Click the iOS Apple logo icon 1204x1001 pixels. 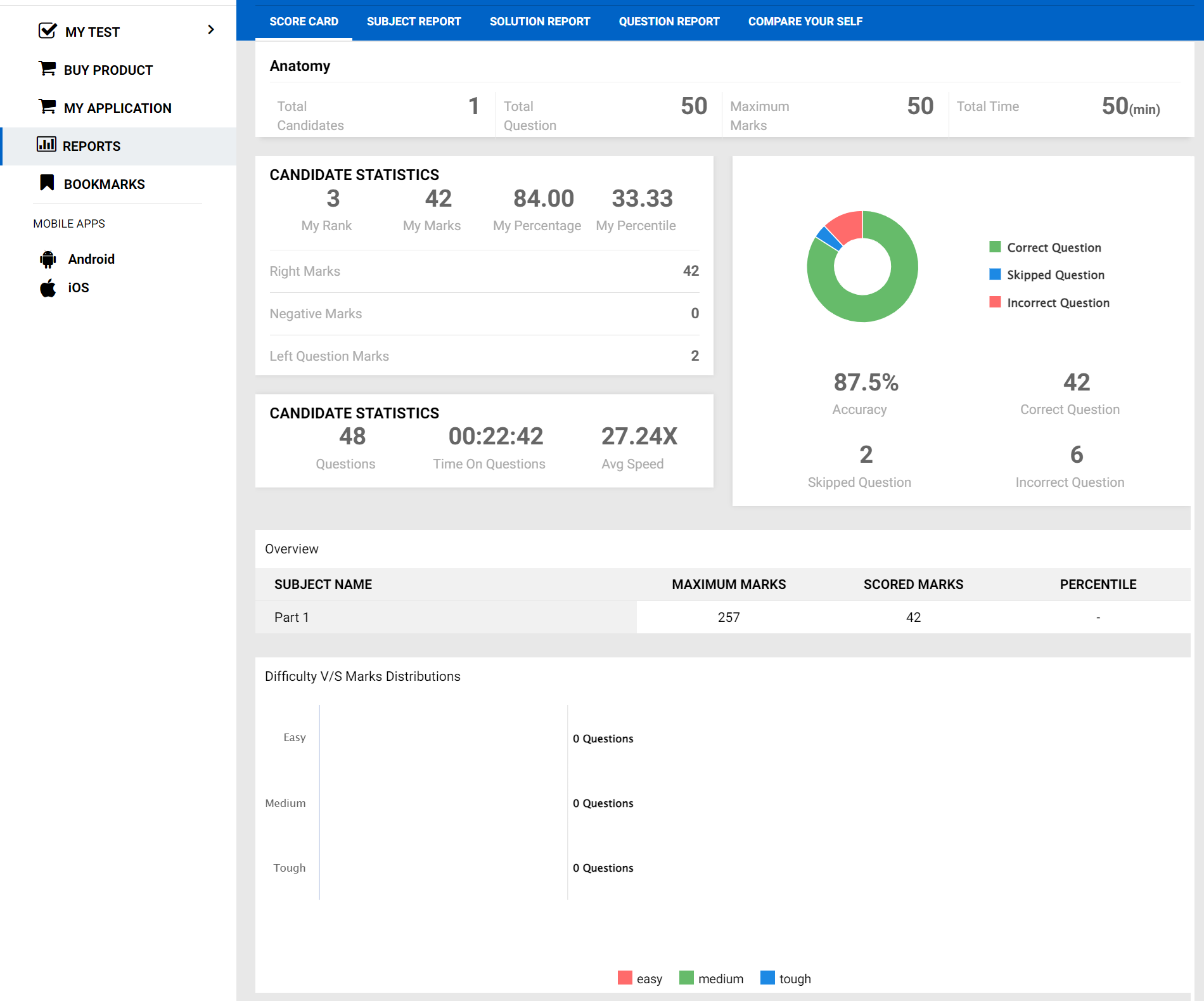(x=48, y=288)
